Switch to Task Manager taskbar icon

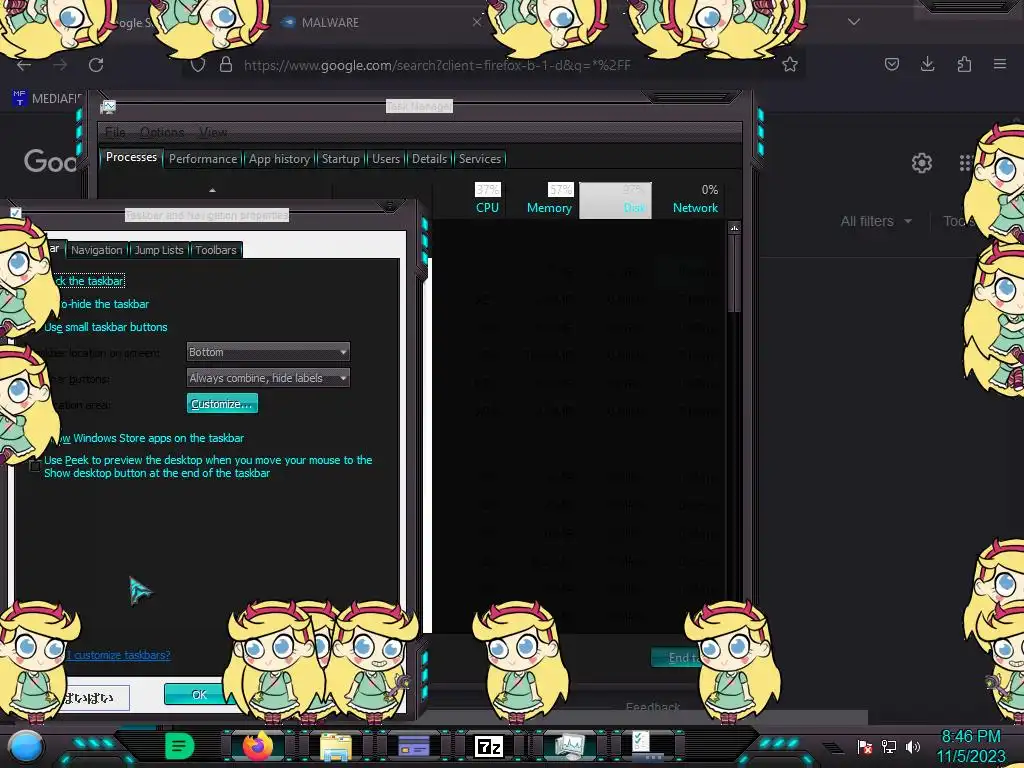click(x=569, y=746)
